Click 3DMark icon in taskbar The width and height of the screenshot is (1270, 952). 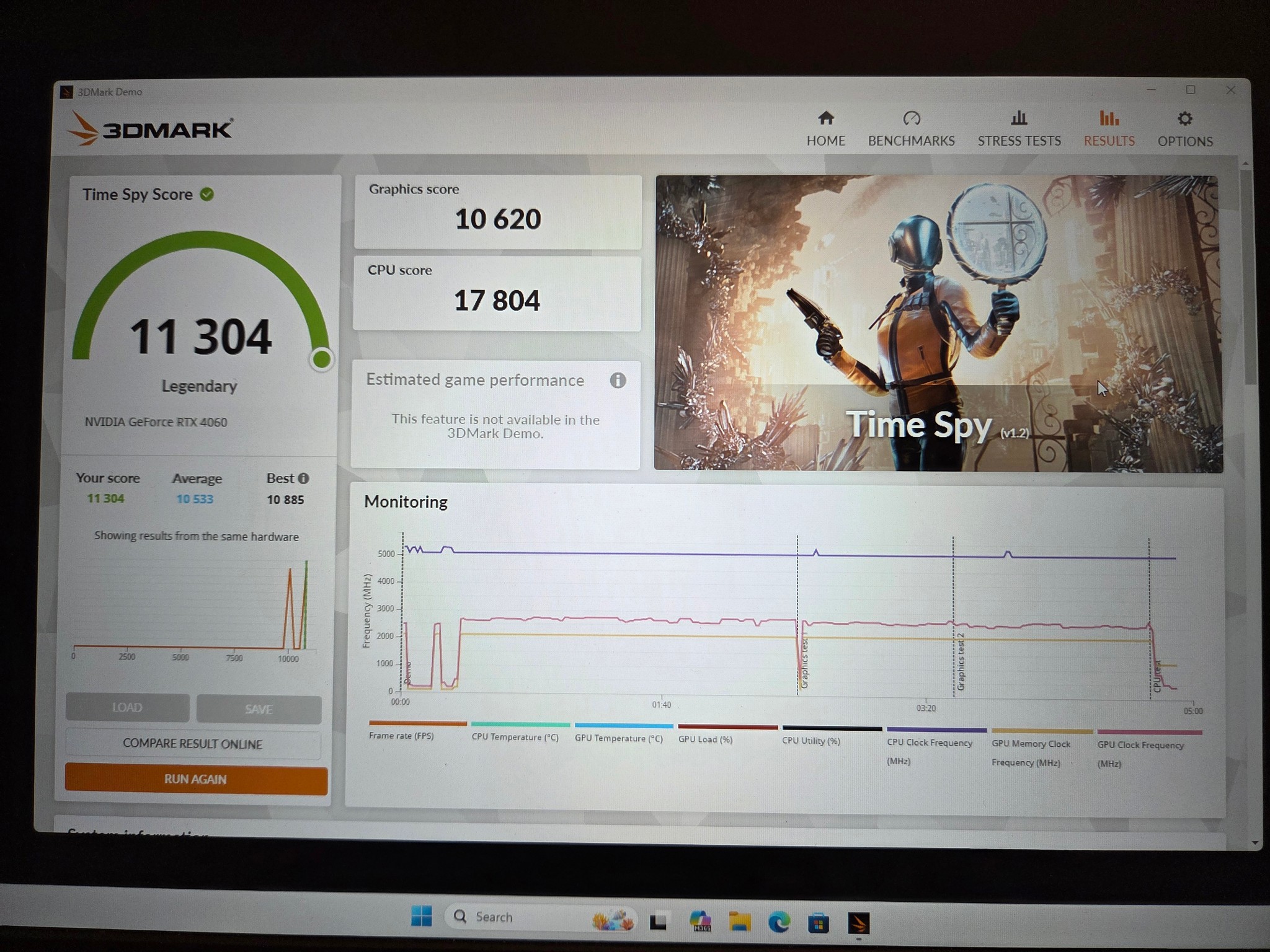point(858,923)
